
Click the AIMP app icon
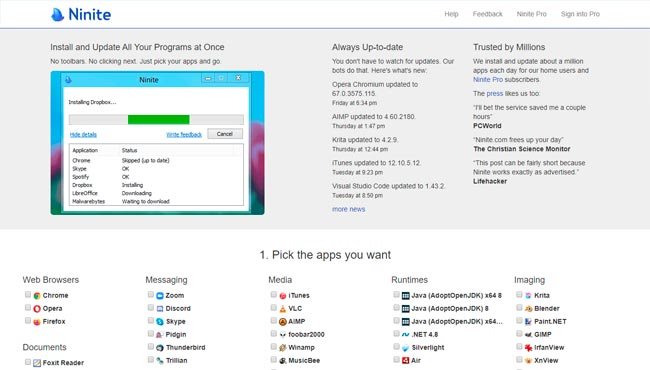tap(283, 322)
